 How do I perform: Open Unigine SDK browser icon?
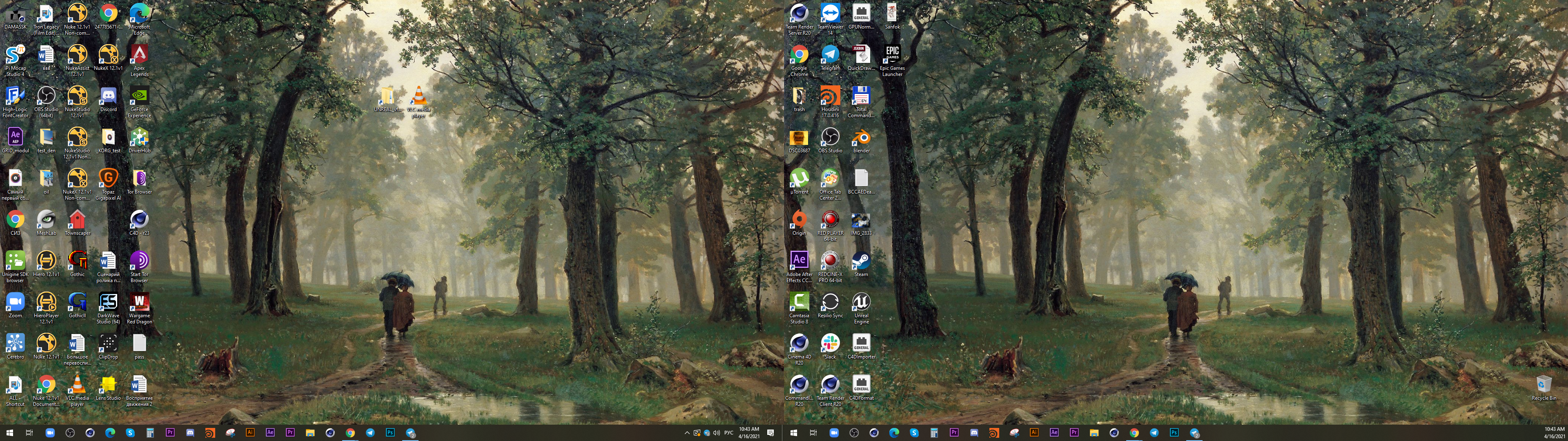click(x=15, y=267)
